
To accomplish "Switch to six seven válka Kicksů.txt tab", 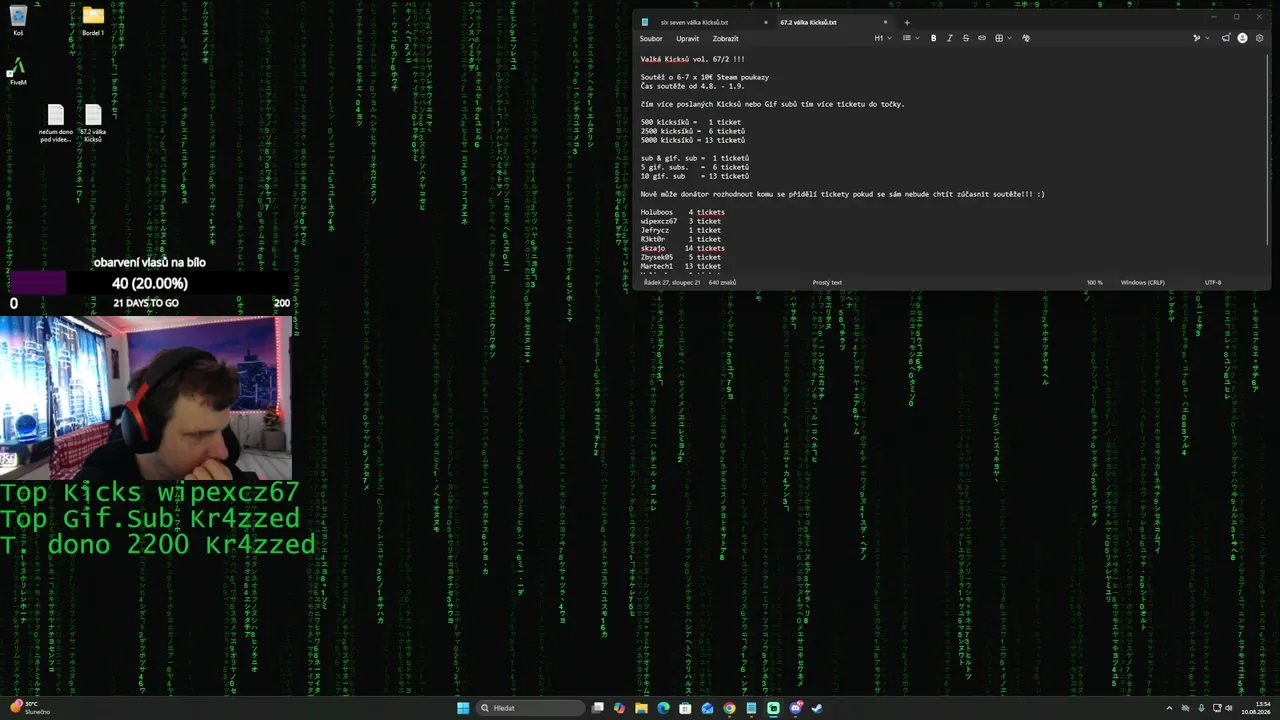I will tap(694, 22).
